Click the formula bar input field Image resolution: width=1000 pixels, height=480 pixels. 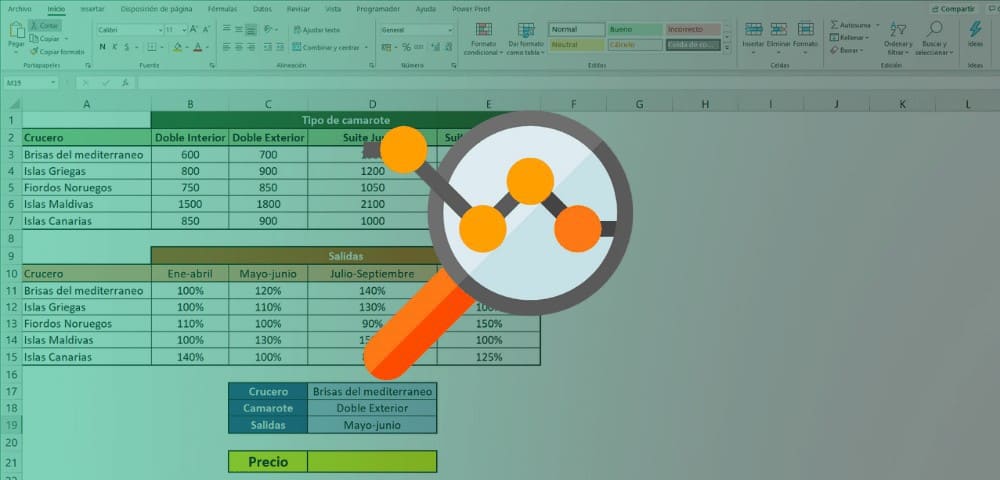coord(568,83)
